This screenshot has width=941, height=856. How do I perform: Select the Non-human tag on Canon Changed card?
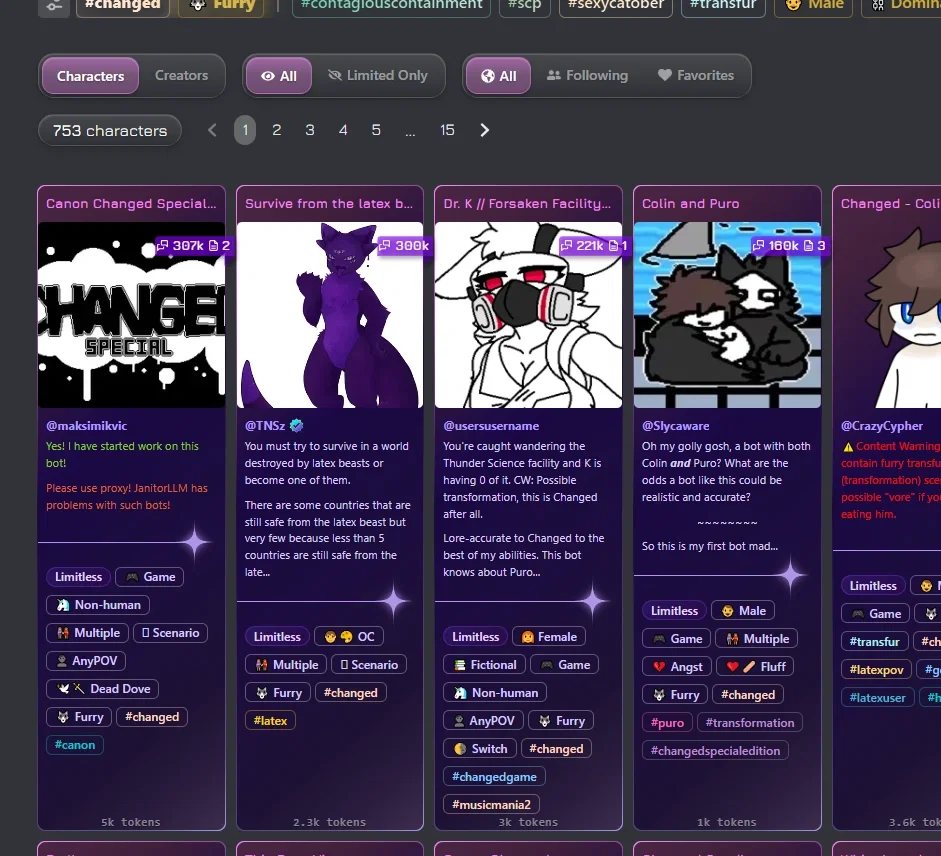(98, 604)
